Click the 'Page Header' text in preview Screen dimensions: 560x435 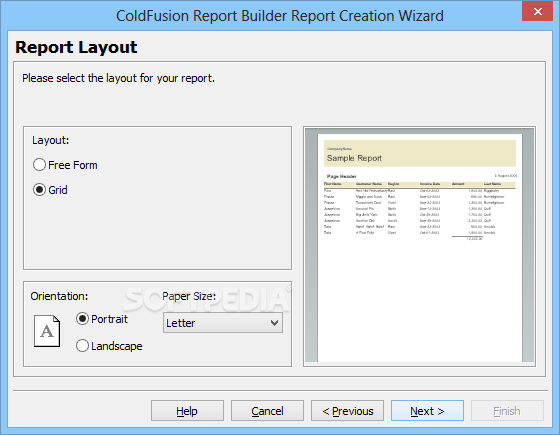pyautogui.click(x=341, y=176)
